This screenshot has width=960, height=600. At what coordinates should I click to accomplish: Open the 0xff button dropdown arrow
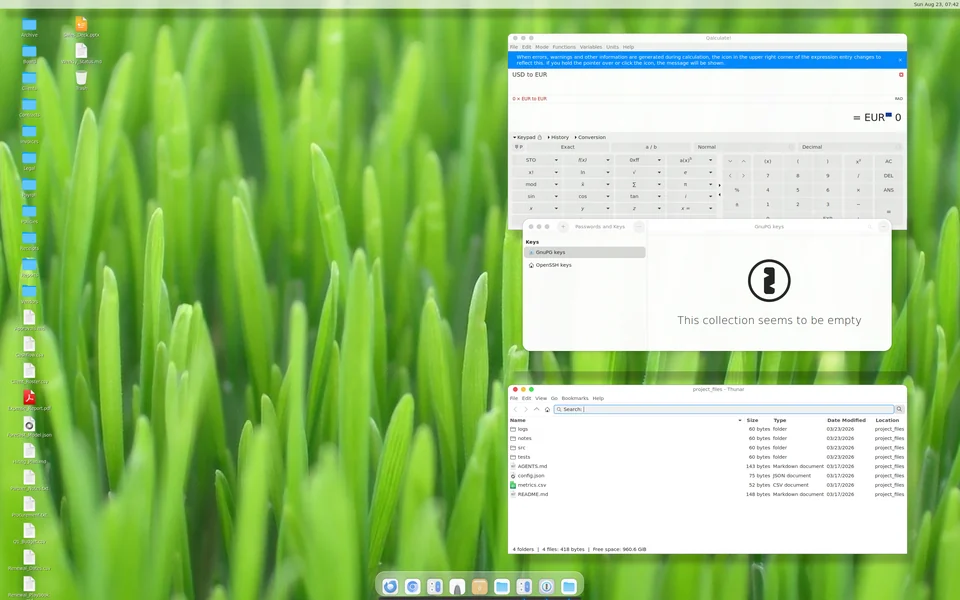(659, 160)
